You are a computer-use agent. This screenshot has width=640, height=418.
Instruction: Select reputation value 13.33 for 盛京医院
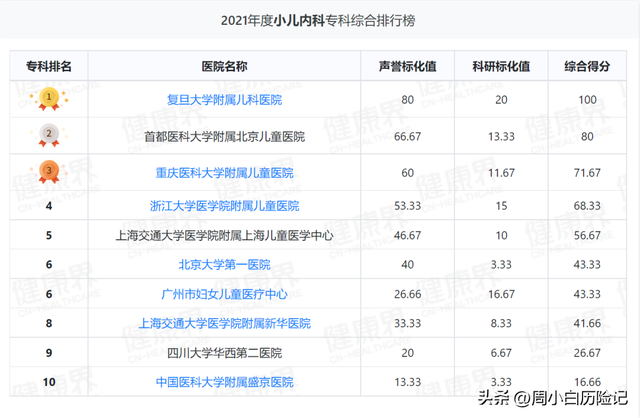[407, 382]
